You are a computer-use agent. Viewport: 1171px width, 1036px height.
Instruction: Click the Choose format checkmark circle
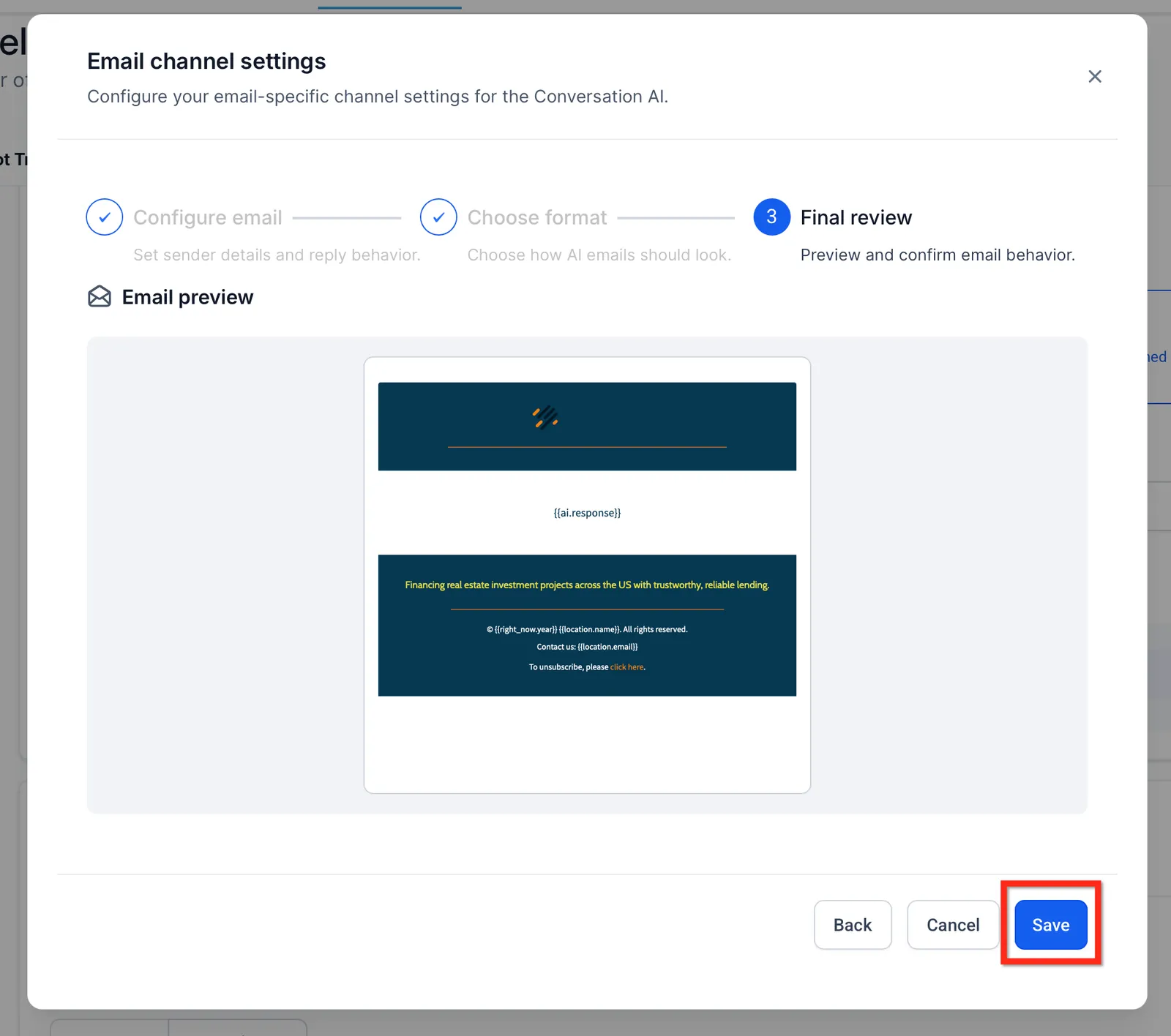click(438, 217)
